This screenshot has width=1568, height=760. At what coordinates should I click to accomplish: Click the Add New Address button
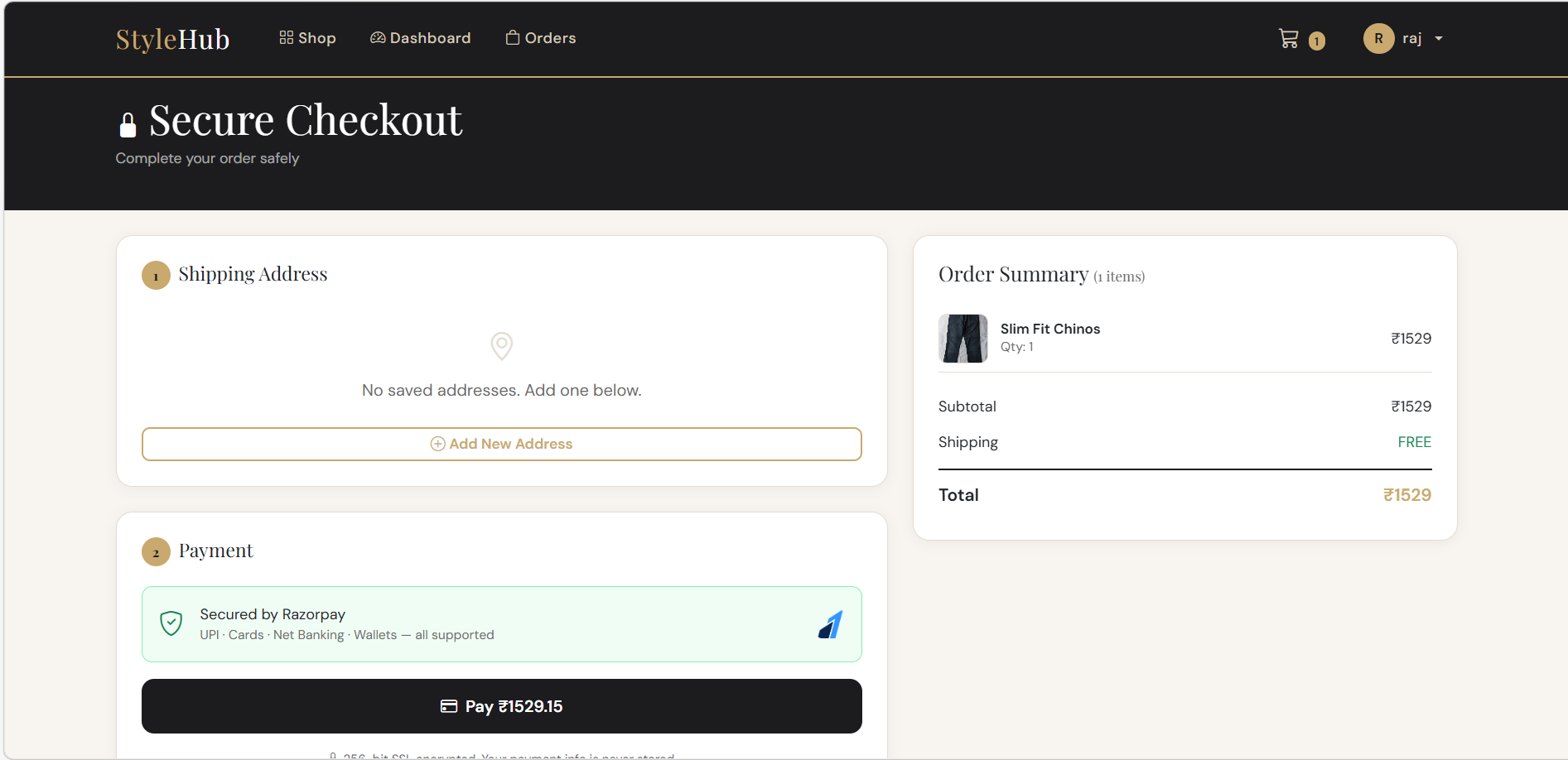point(501,444)
